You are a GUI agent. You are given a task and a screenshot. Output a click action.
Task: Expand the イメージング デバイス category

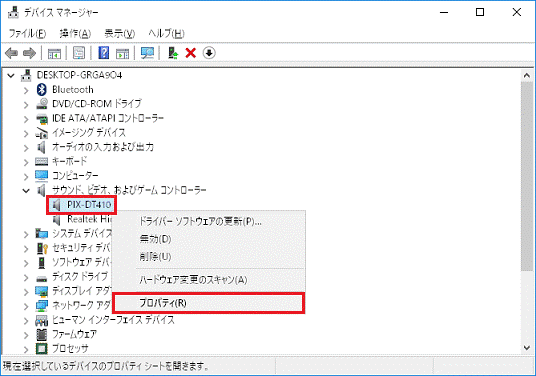(x=26, y=133)
